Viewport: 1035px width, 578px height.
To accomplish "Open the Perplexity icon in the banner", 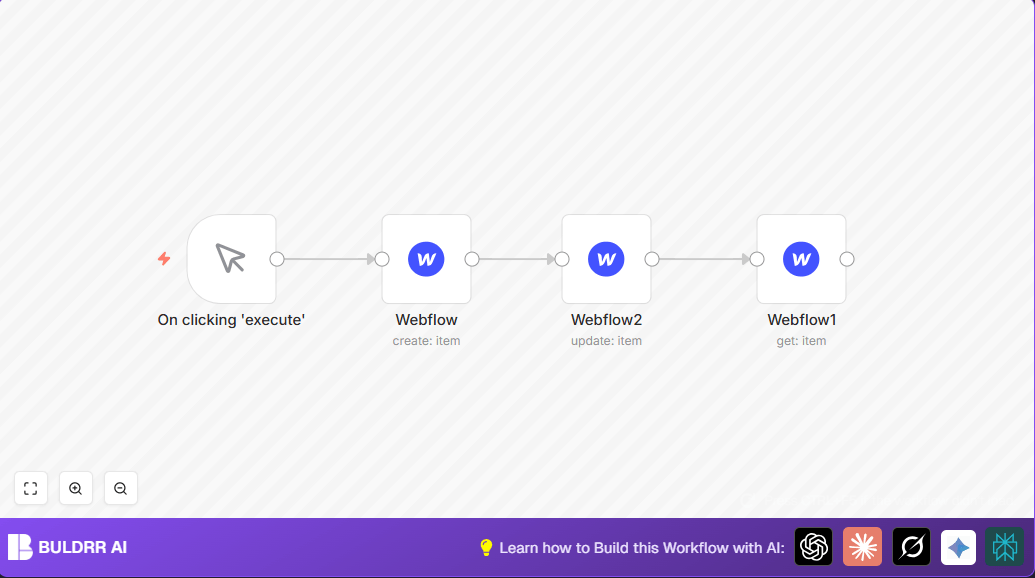I will [1005, 547].
